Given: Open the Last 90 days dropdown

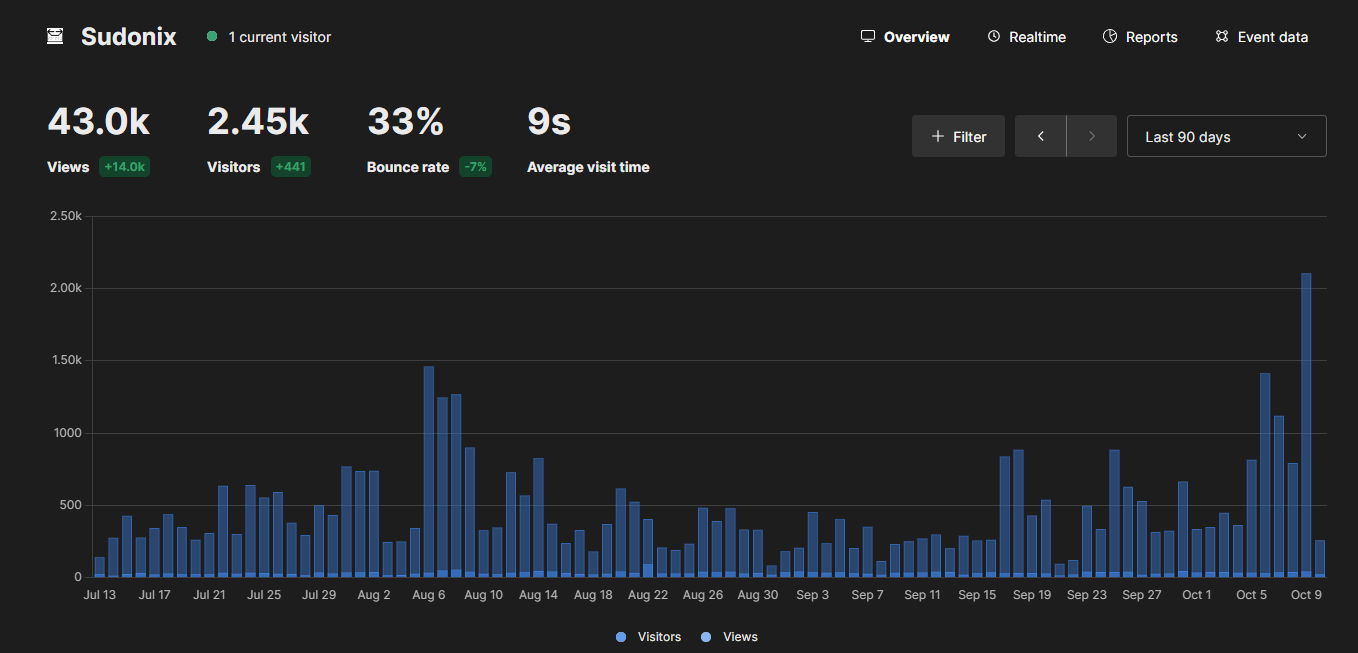Looking at the screenshot, I should [x=1226, y=137].
